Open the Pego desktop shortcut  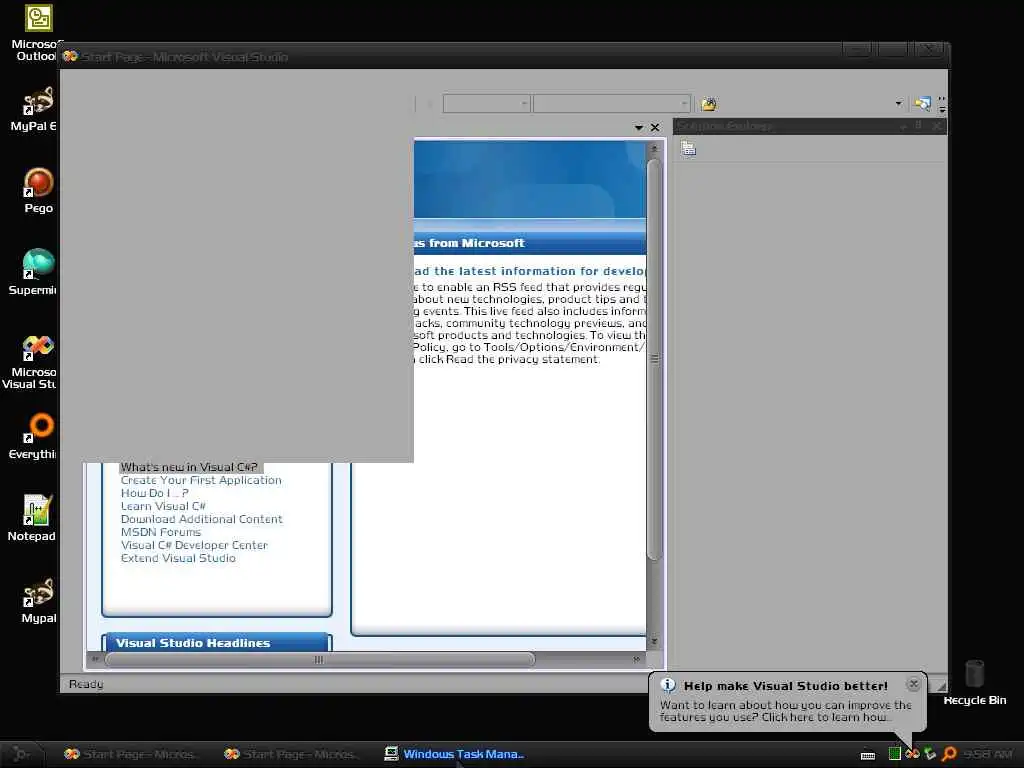pos(38,191)
